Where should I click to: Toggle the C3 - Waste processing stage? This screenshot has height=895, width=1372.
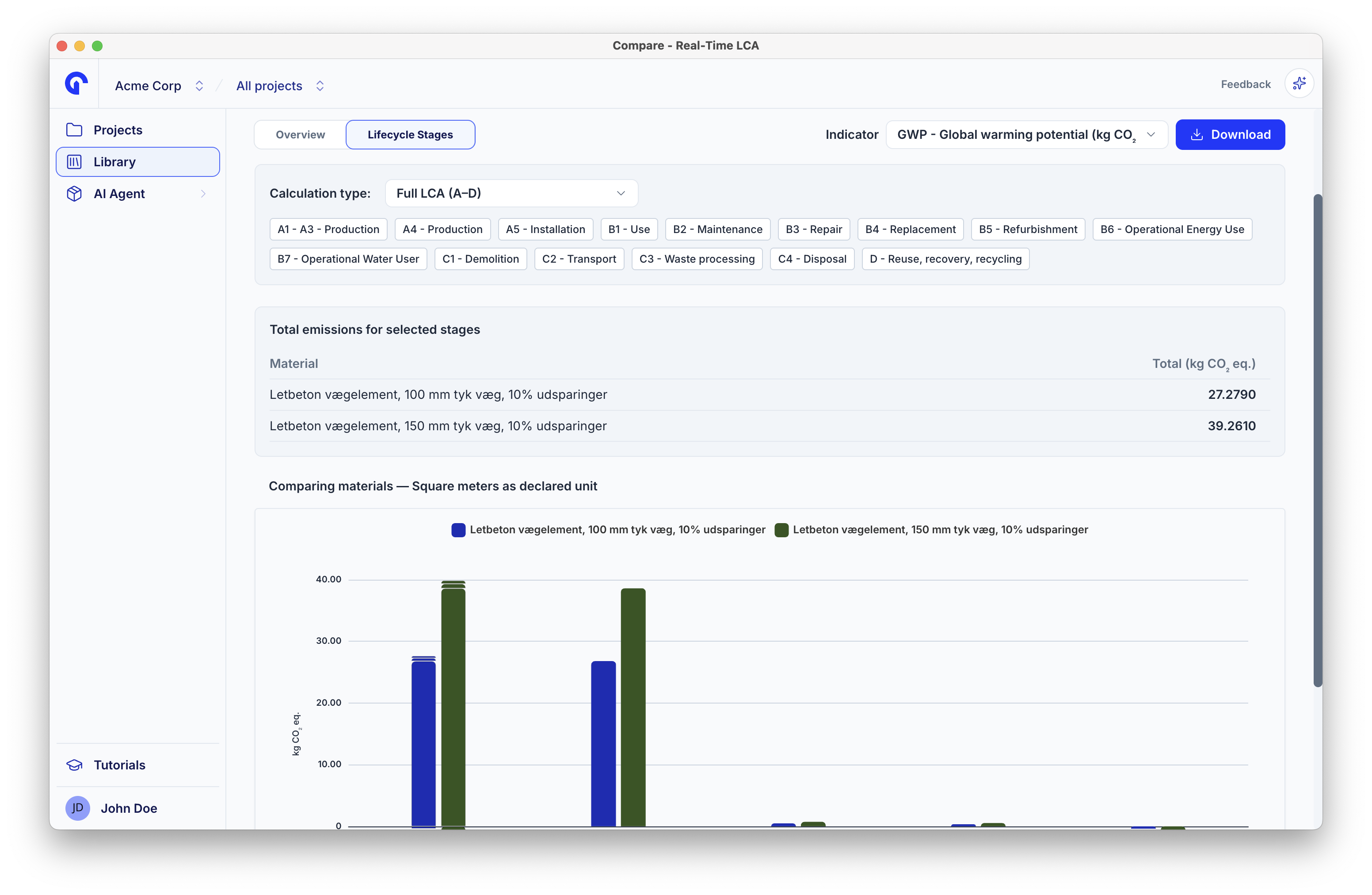tap(697, 259)
